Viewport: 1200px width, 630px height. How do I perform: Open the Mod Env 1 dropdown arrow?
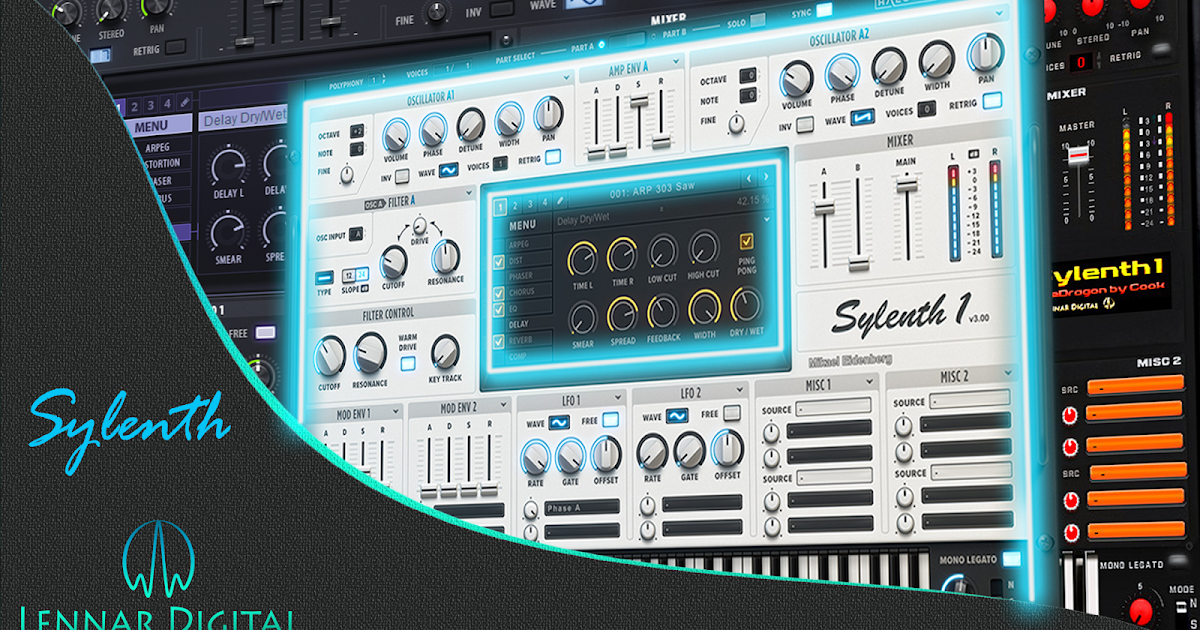click(x=398, y=410)
